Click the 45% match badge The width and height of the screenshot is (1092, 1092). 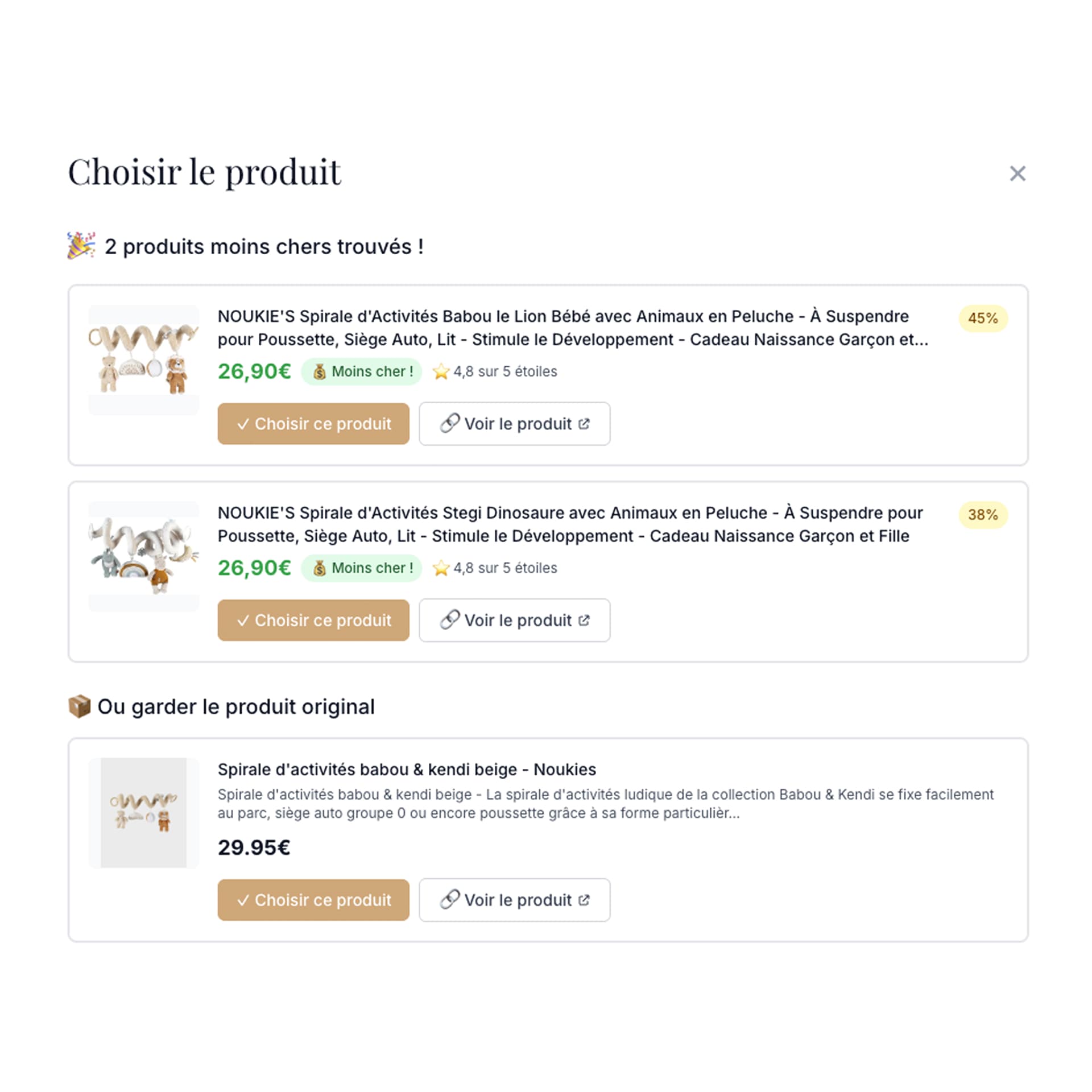pos(983,318)
